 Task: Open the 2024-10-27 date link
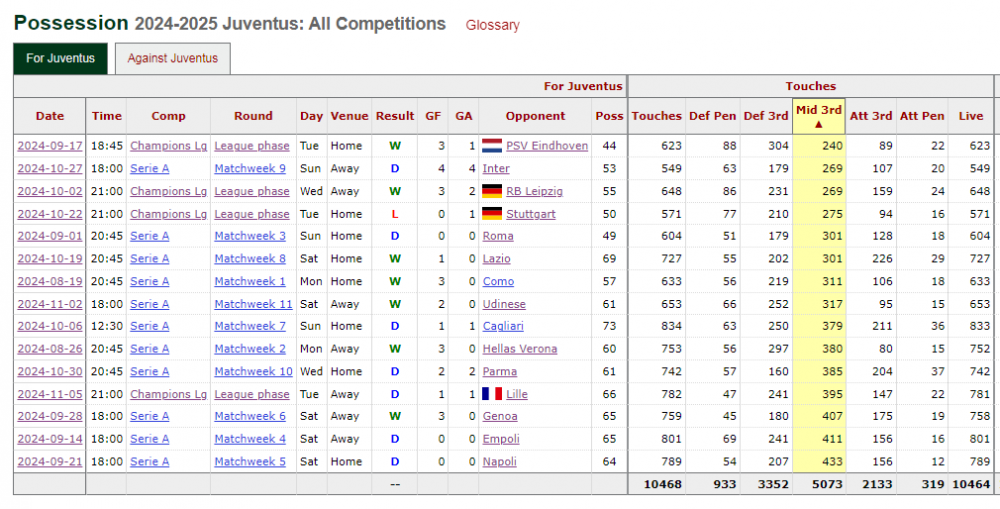pos(50,168)
